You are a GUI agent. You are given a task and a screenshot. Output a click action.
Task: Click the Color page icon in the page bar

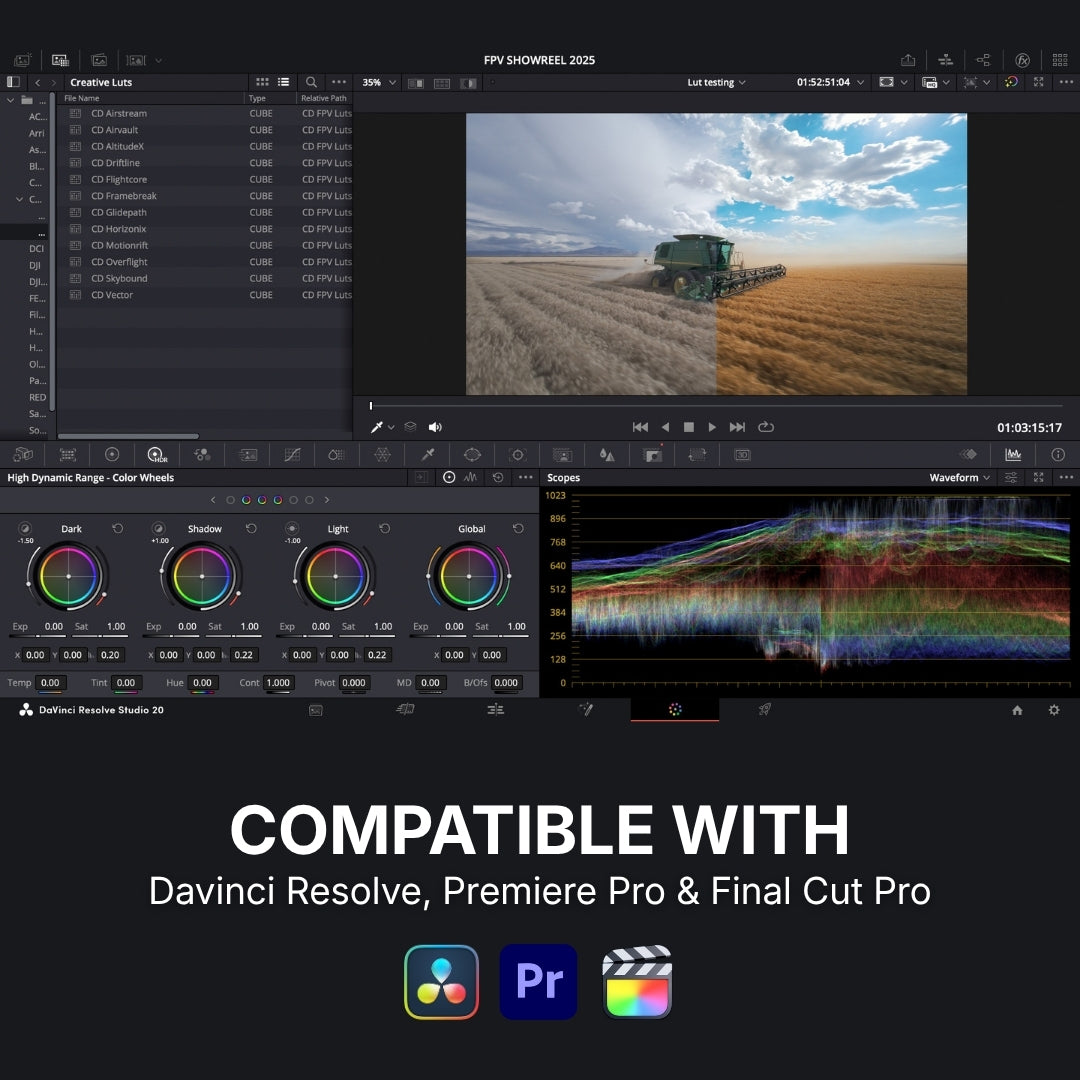pyautogui.click(x=675, y=709)
